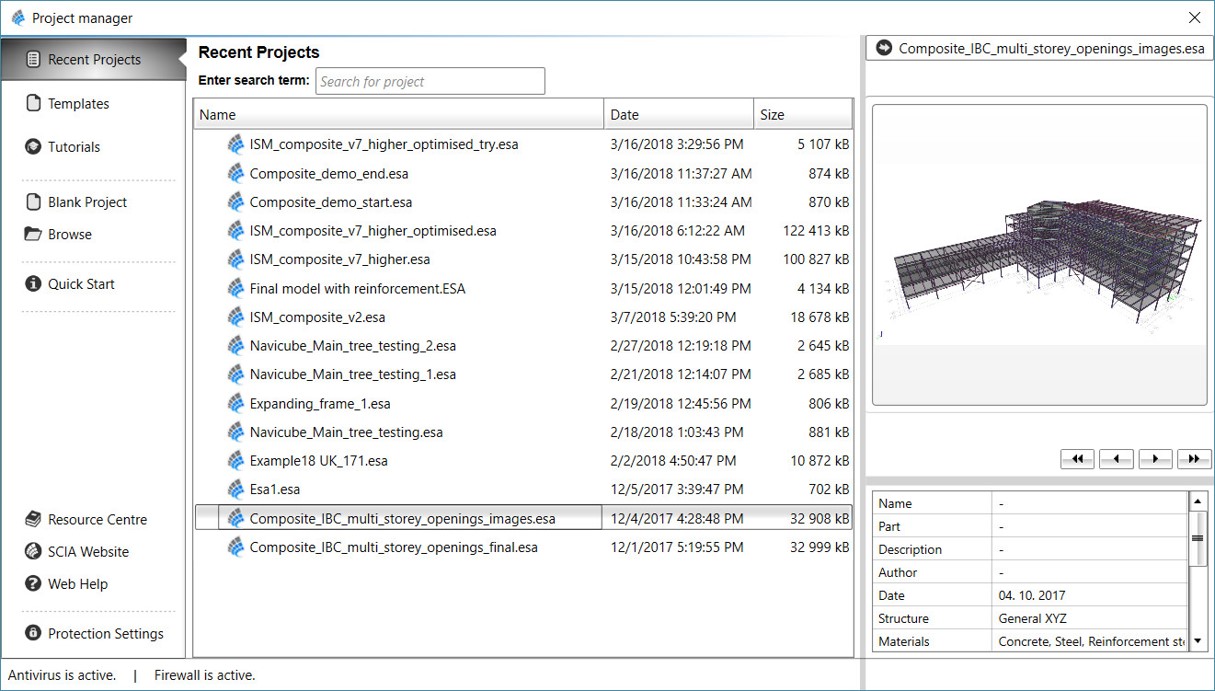This screenshot has width=1215, height=691.
Task: Open the Resource Centre link
Action: click(x=97, y=520)
